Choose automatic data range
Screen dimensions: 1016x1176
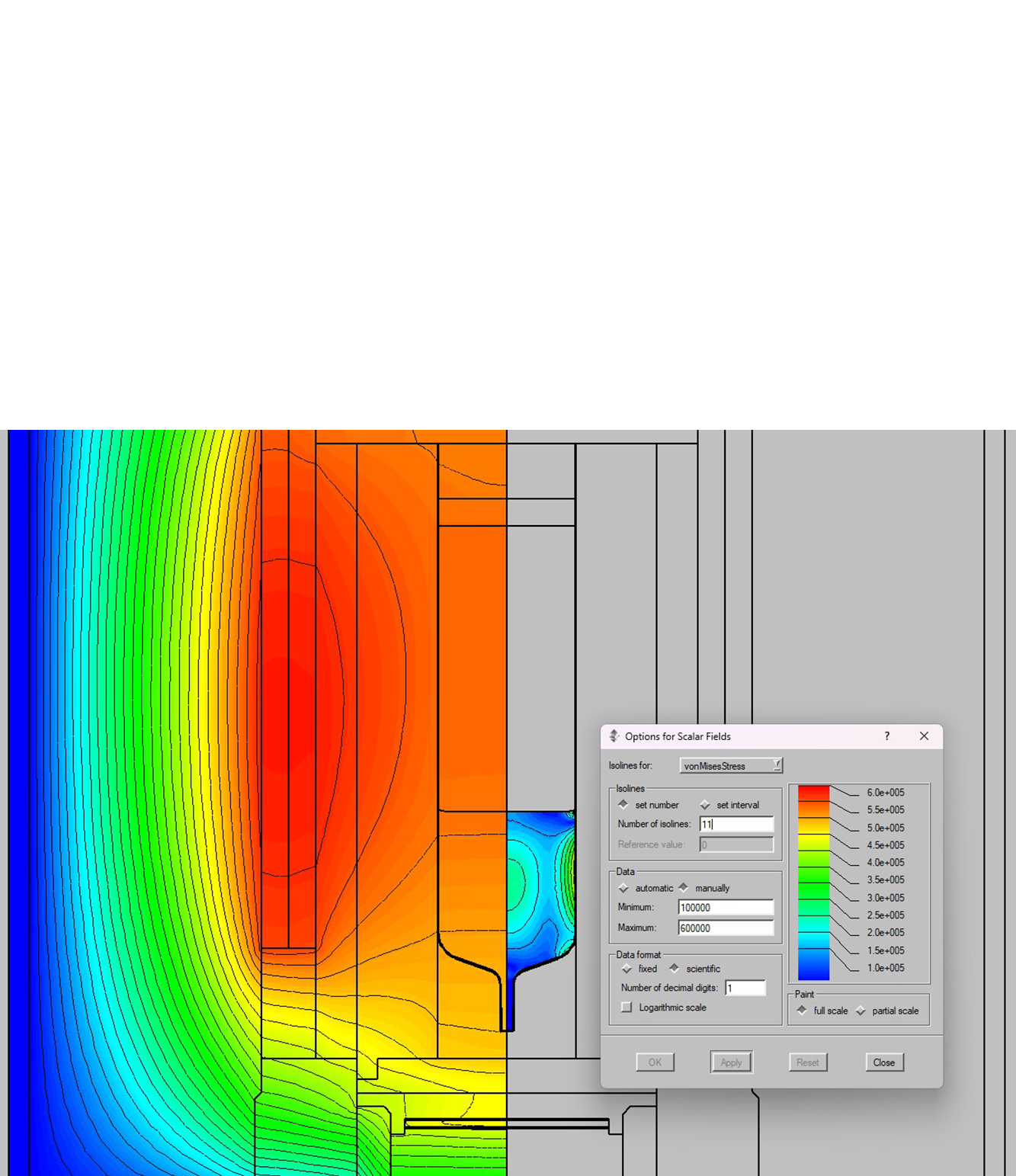pos(623,888)
